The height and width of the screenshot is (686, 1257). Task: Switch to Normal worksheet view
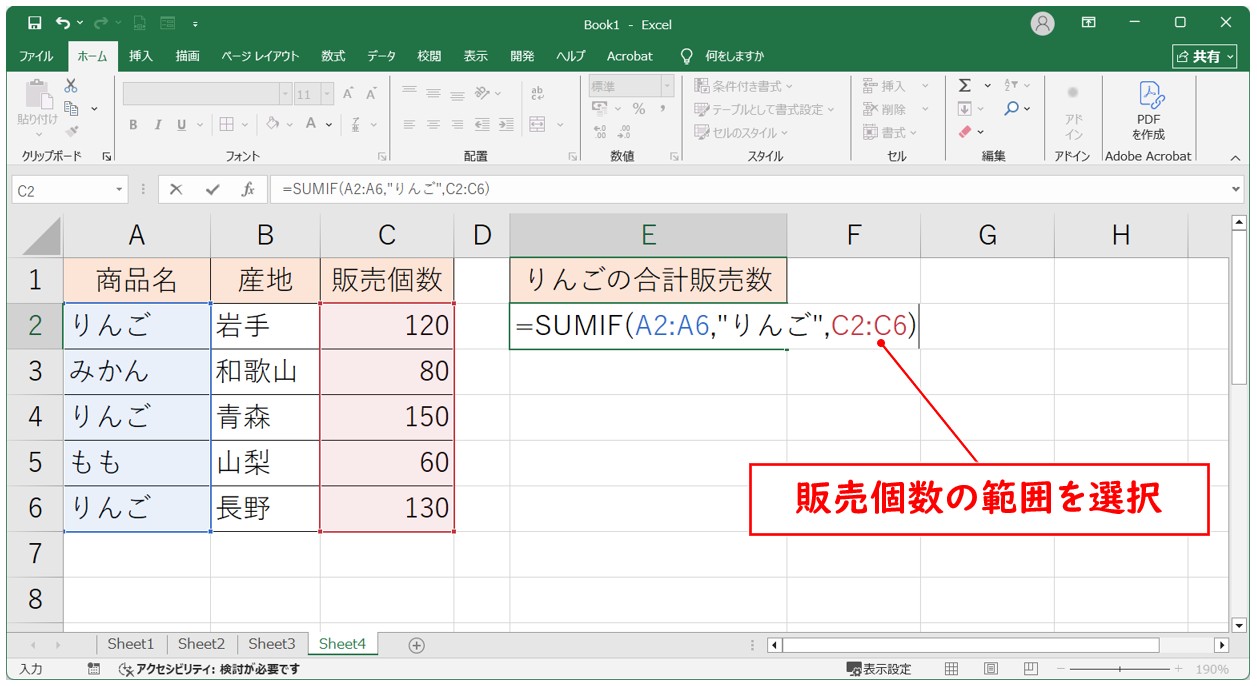coord(952,669)
